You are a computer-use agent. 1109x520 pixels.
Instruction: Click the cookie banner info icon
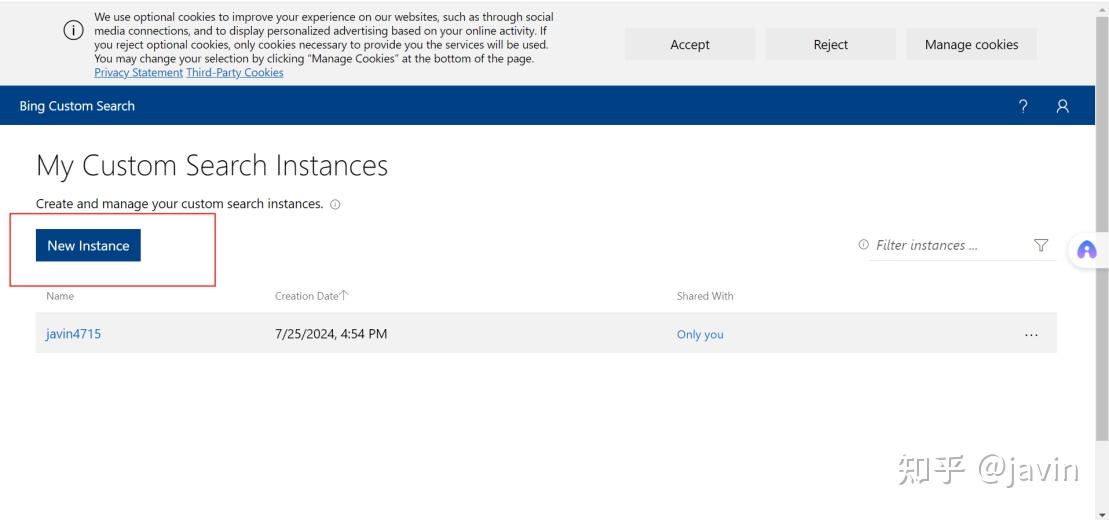74,30
